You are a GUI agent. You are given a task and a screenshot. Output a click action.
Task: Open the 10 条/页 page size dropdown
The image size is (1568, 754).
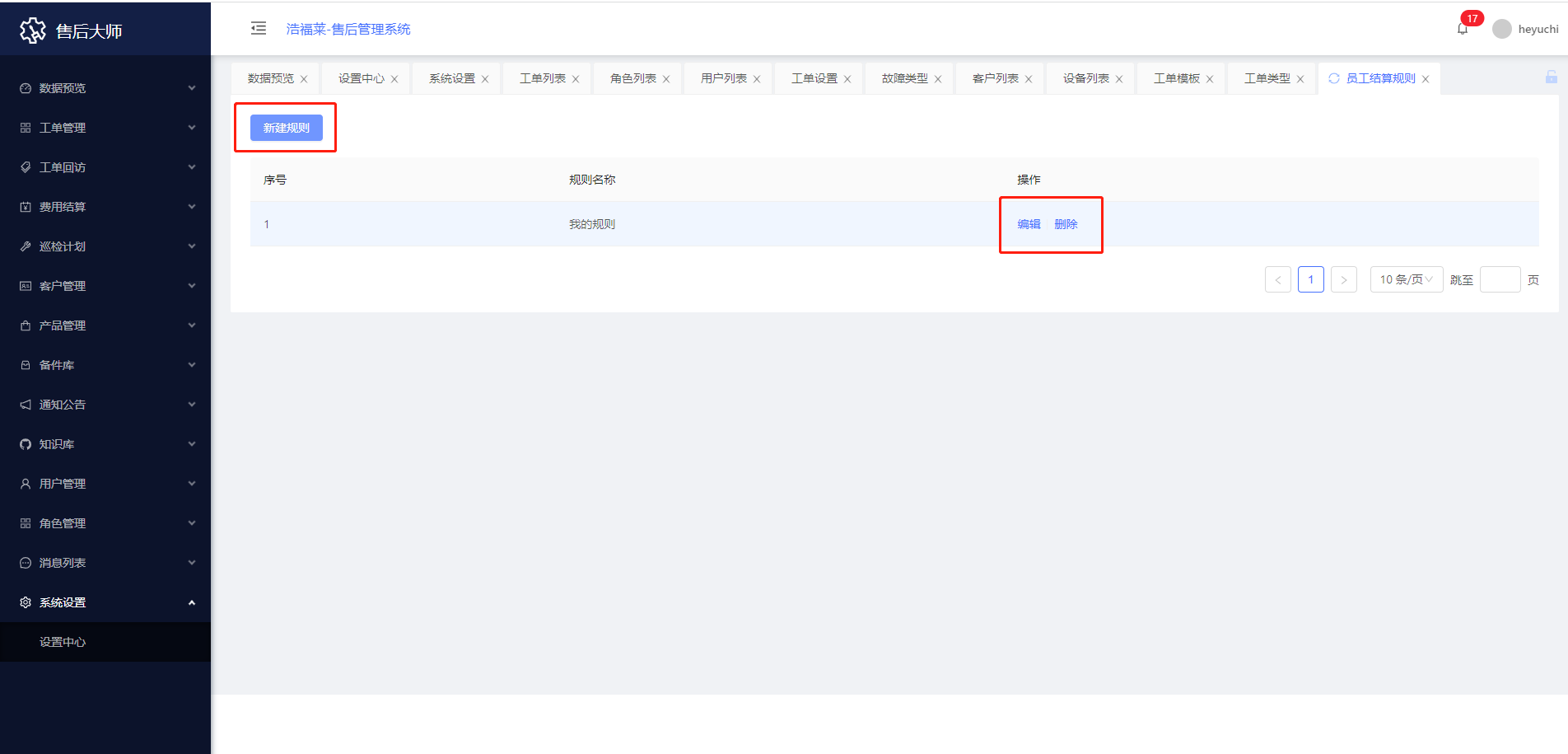coord(1406,279)
